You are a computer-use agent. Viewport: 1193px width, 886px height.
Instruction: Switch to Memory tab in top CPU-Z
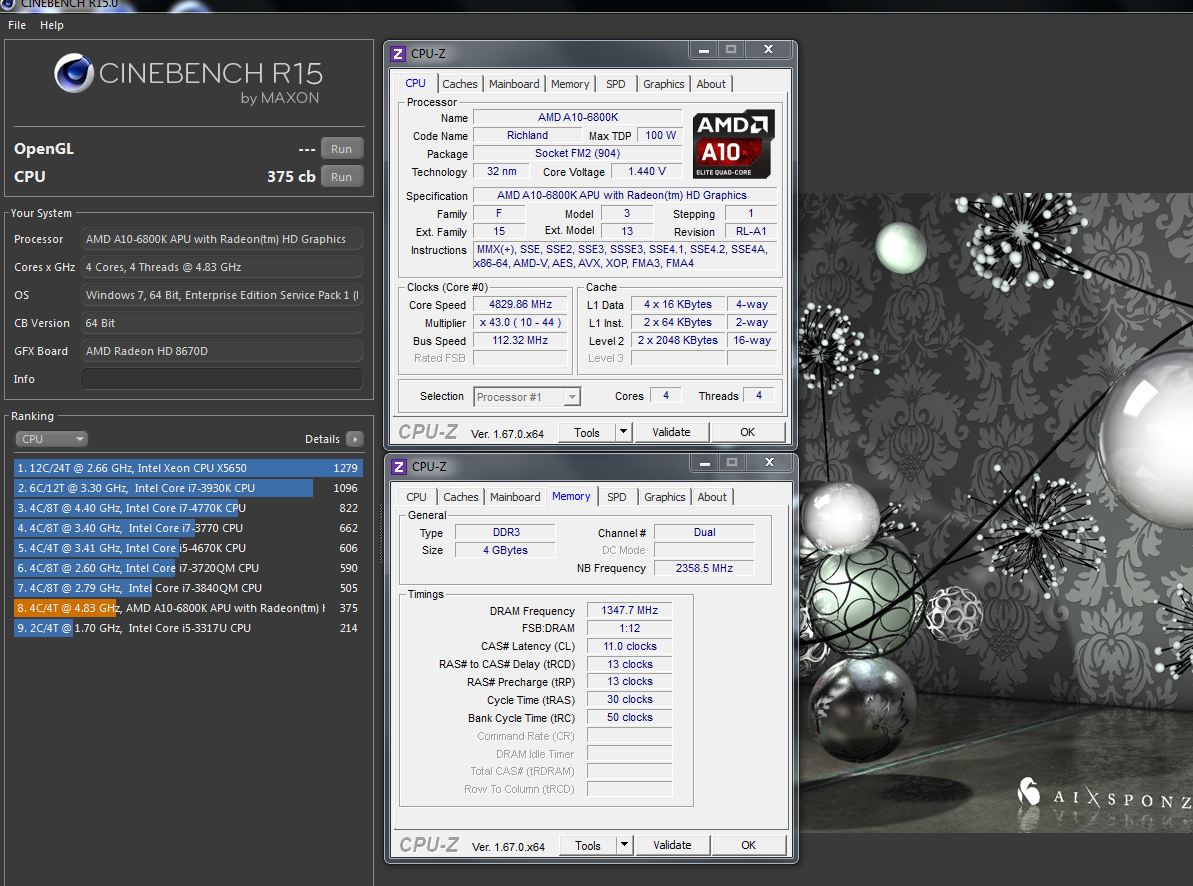tap(570, 84)
